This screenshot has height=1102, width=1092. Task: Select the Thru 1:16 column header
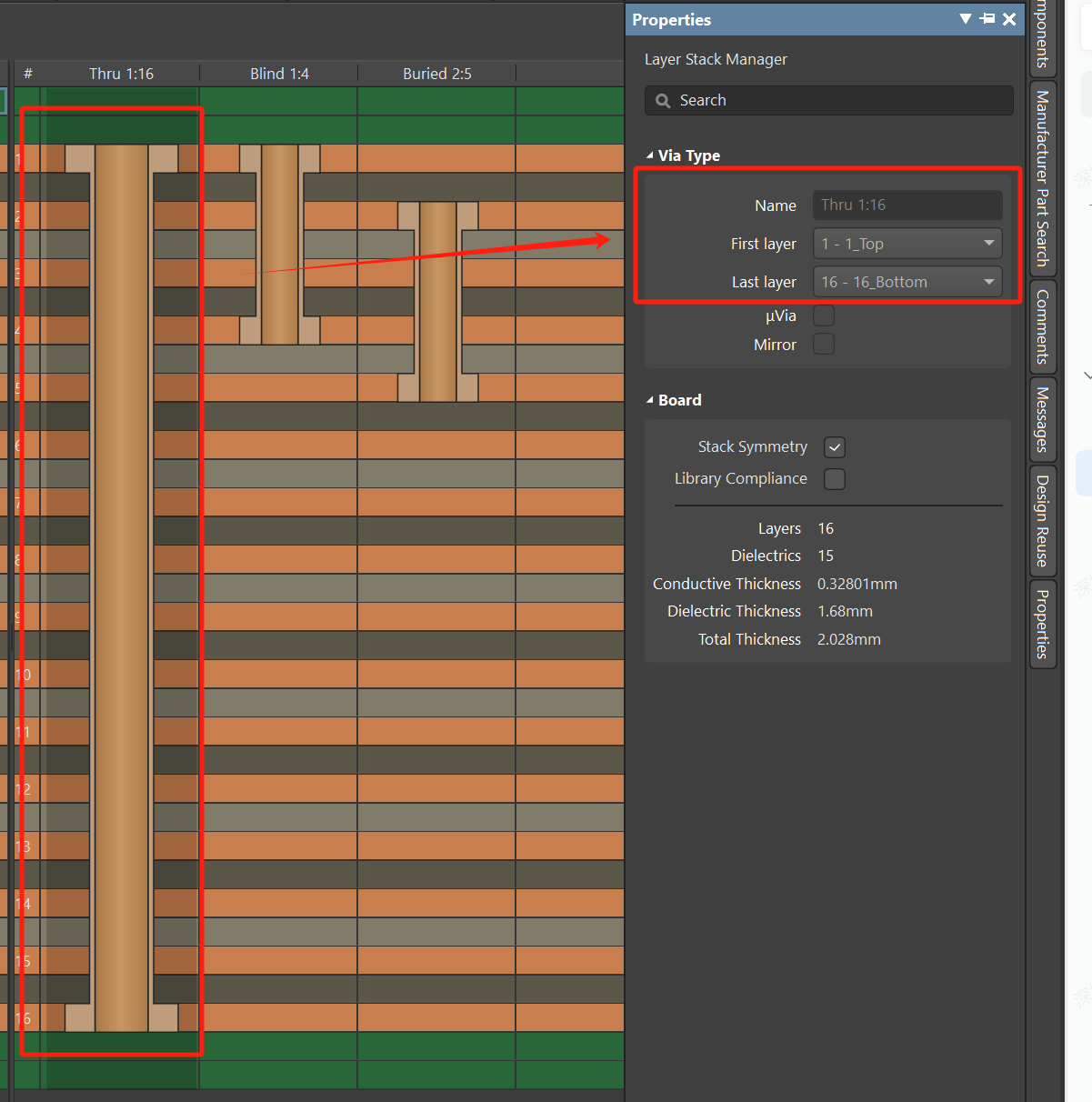pyautogui.click(x=121, y=74)
